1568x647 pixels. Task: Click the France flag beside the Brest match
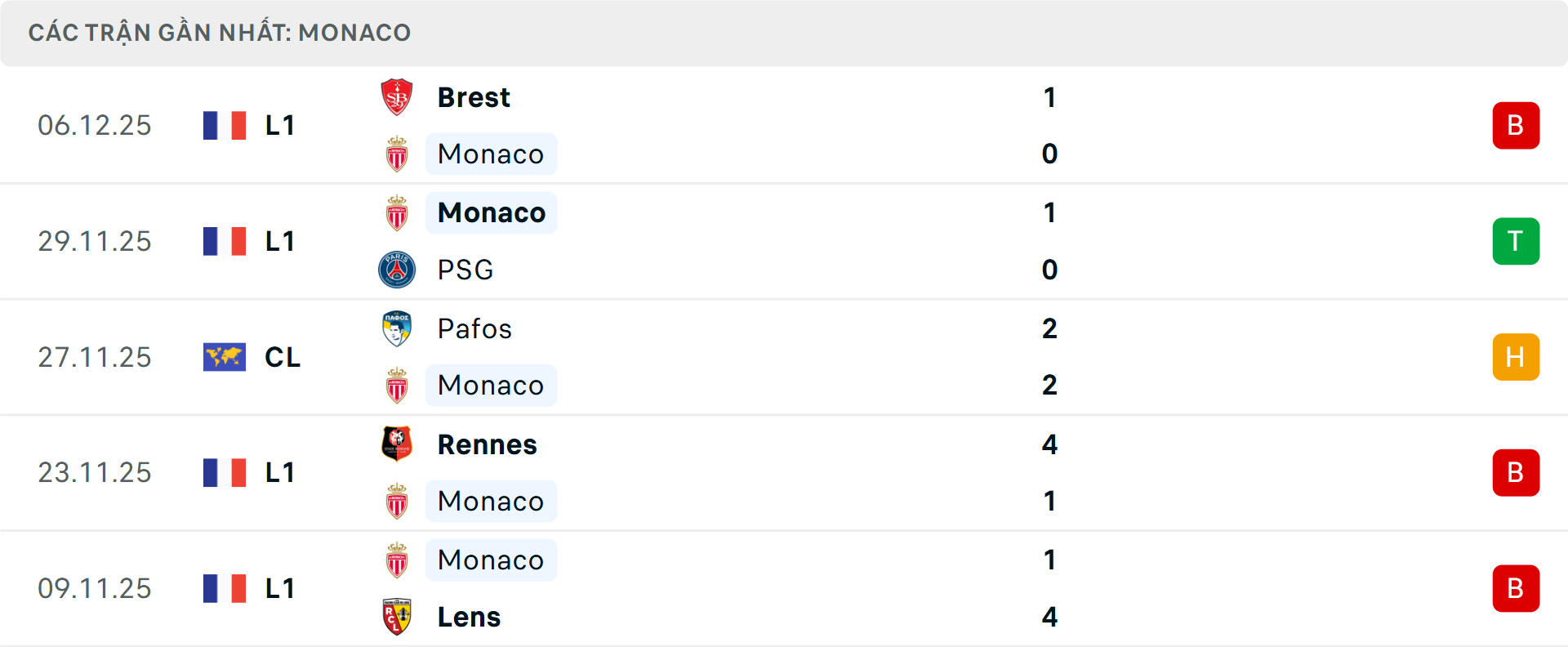coord(225,125)
